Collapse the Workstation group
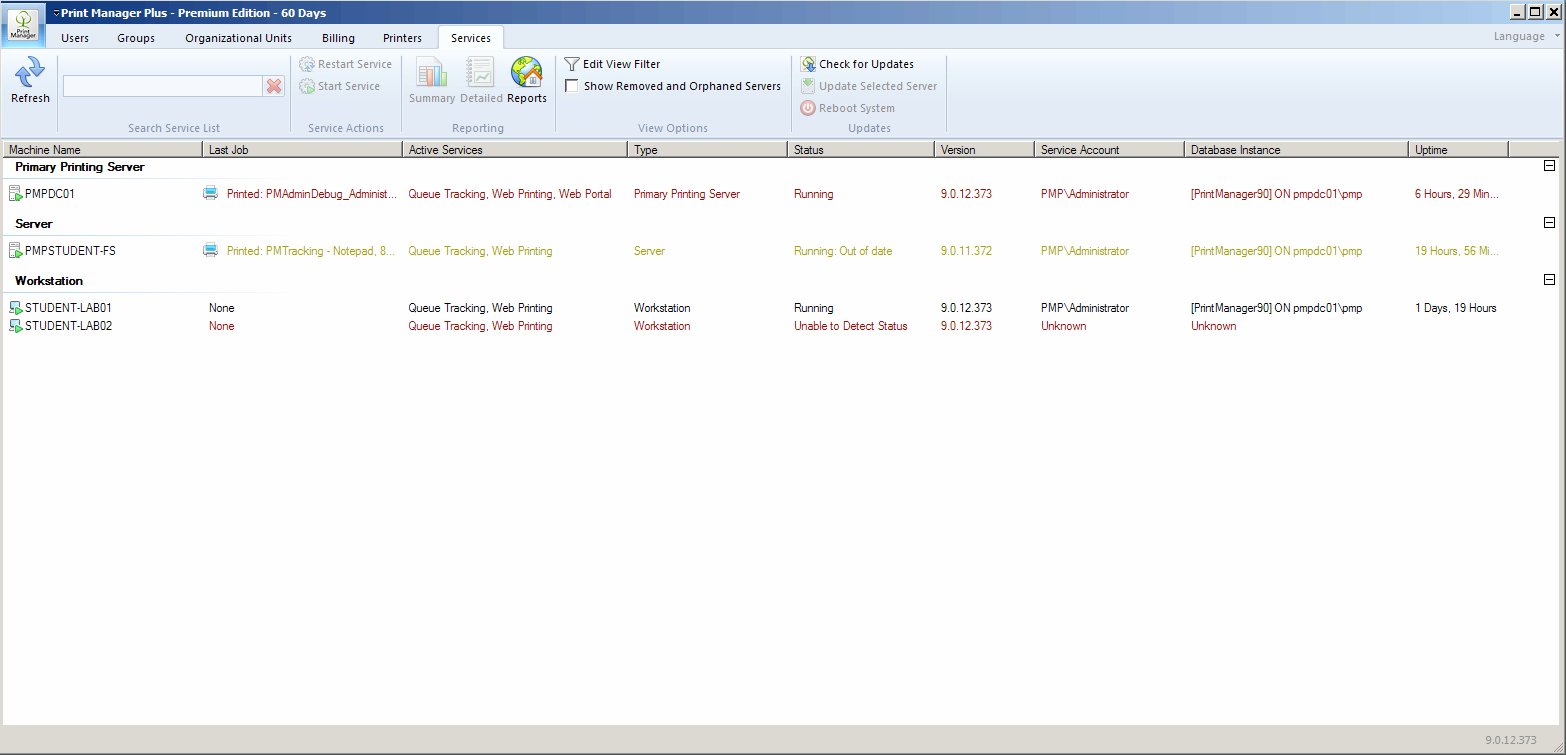This screenshot has height=755, width=1566. pos(1550,280)
